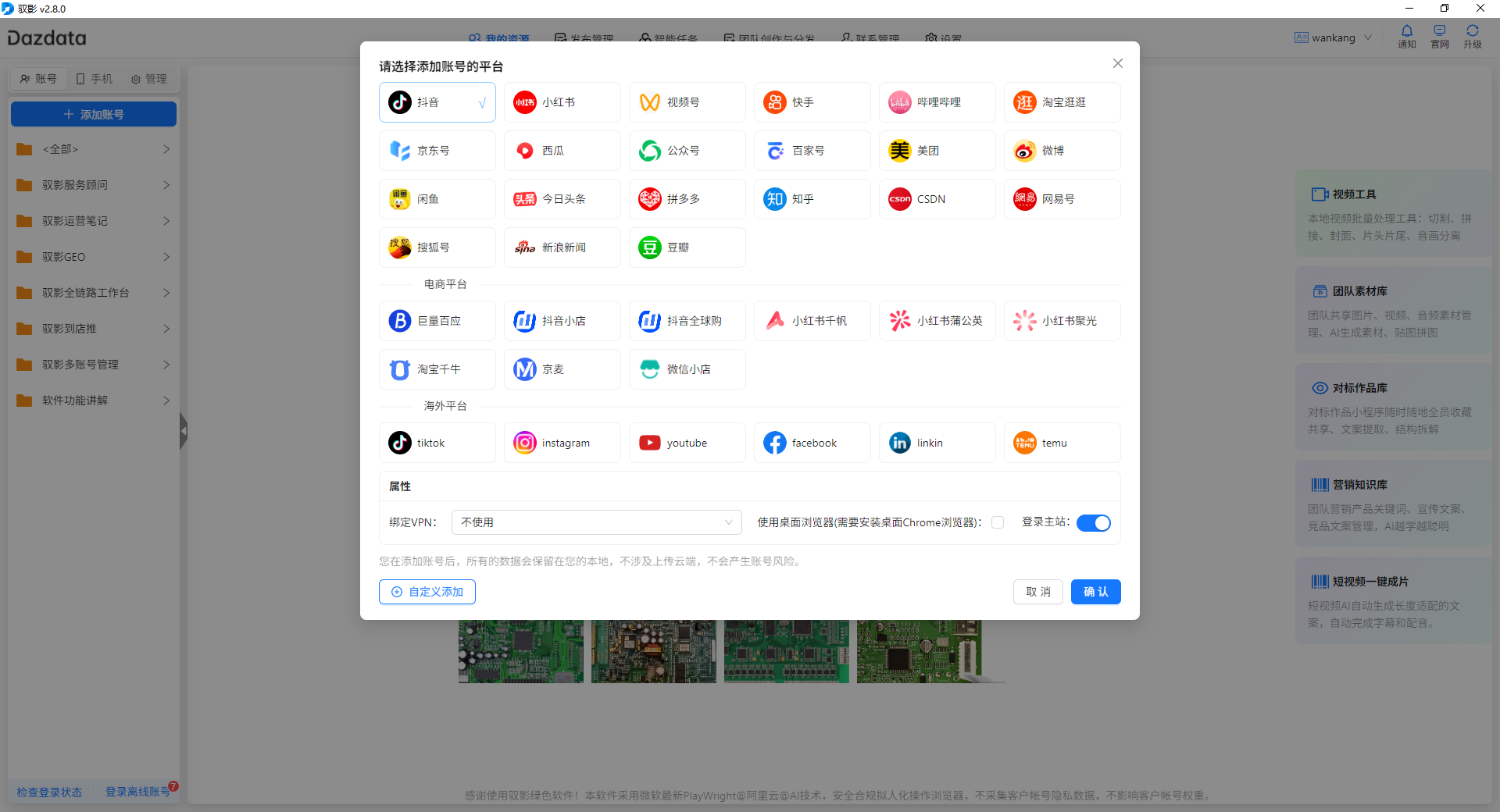Choose the 哔哩哔哩 platform icon
Screen dimensions: 1500x812
(x=900, y=102)
